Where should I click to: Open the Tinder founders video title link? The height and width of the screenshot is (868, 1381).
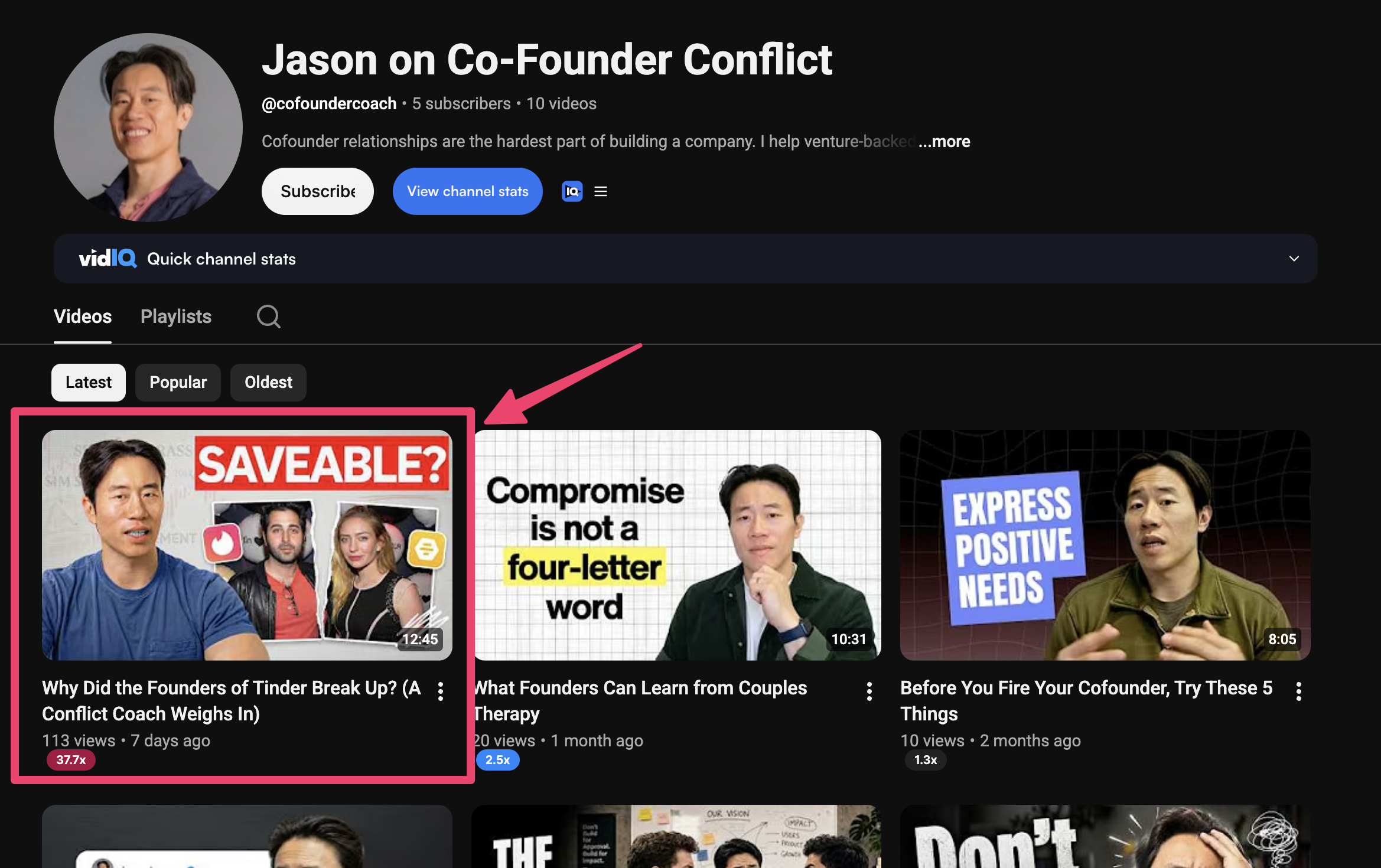tap(232, 701)
